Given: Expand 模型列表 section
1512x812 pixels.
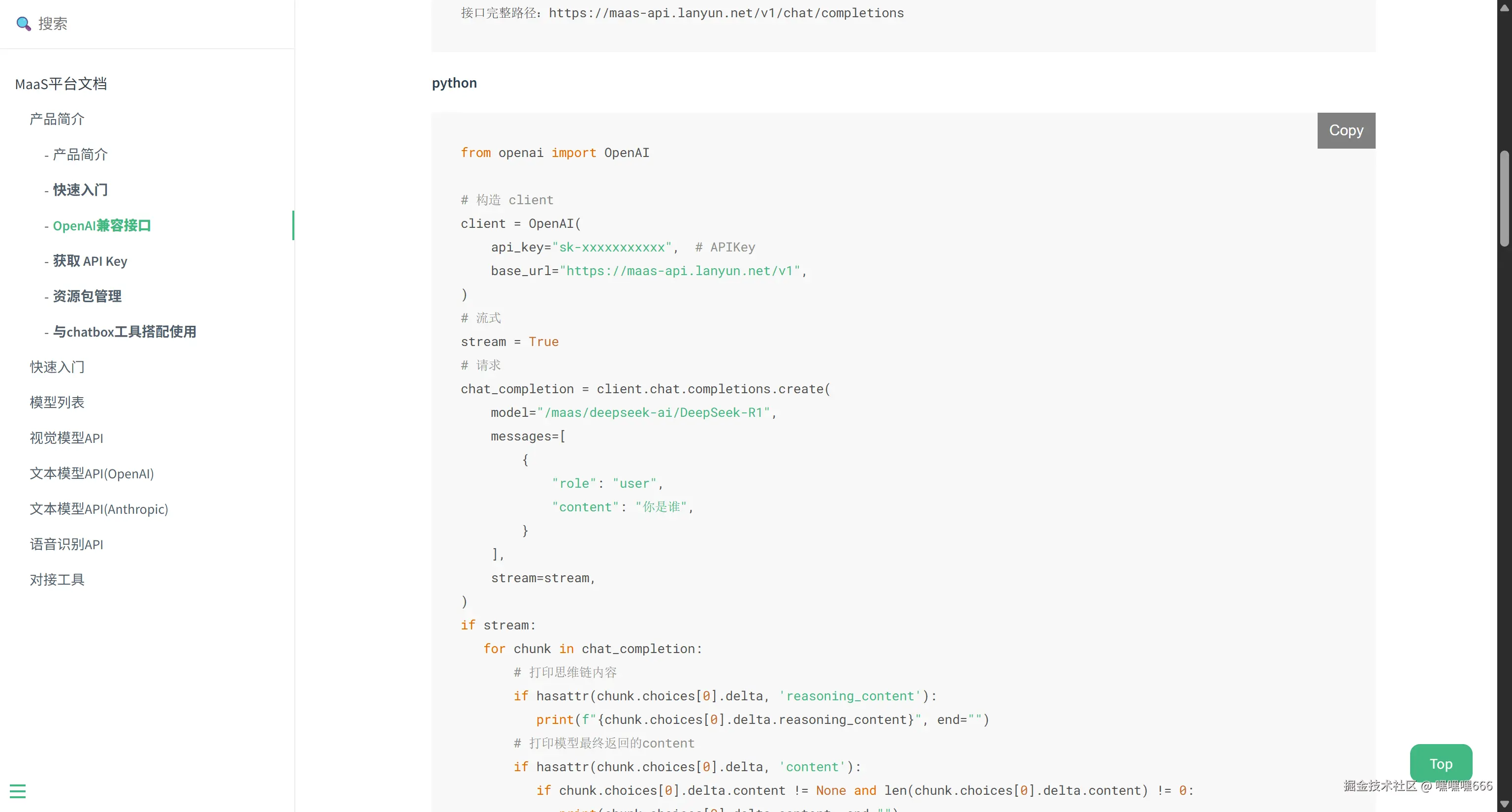Looking at the screenshot, I should tap(57, 403).
